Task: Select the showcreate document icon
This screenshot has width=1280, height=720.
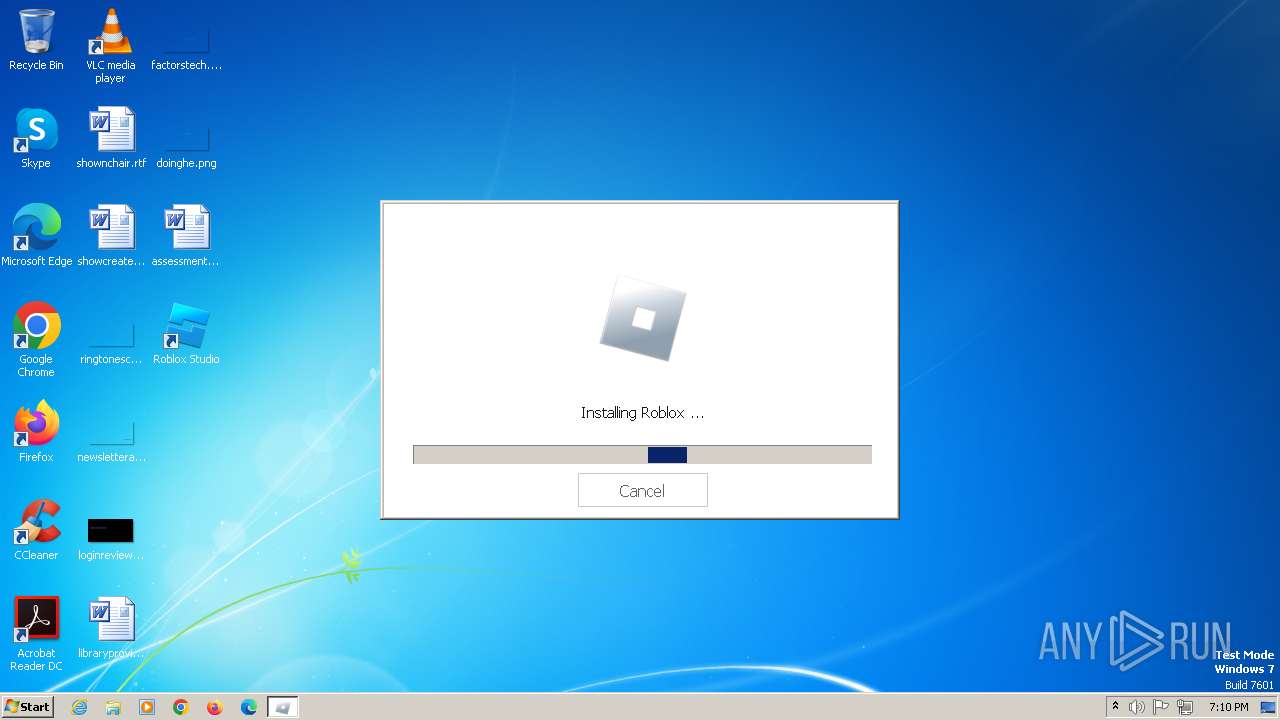Action: click(111, 236)
